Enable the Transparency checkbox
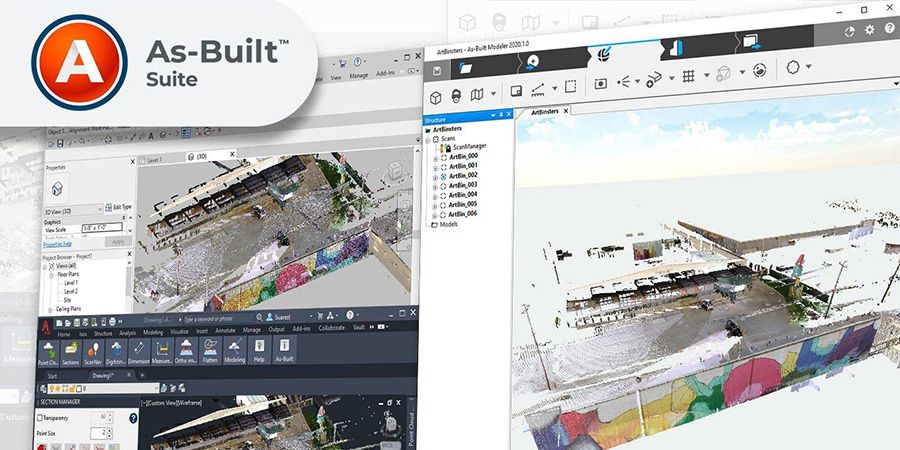900x450 pixels. point(40,417)
